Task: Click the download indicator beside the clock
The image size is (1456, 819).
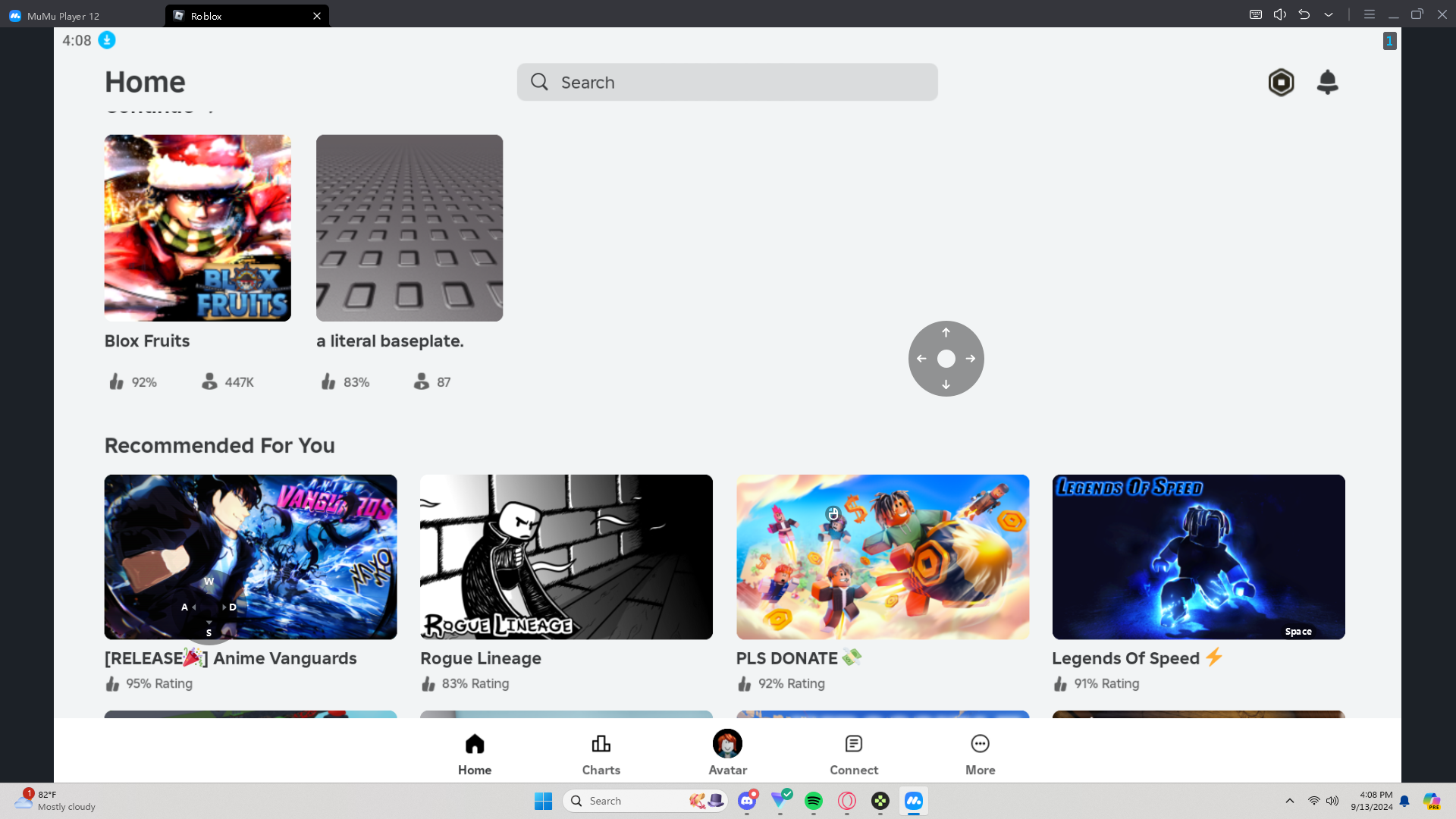Action: pos(107,40)
